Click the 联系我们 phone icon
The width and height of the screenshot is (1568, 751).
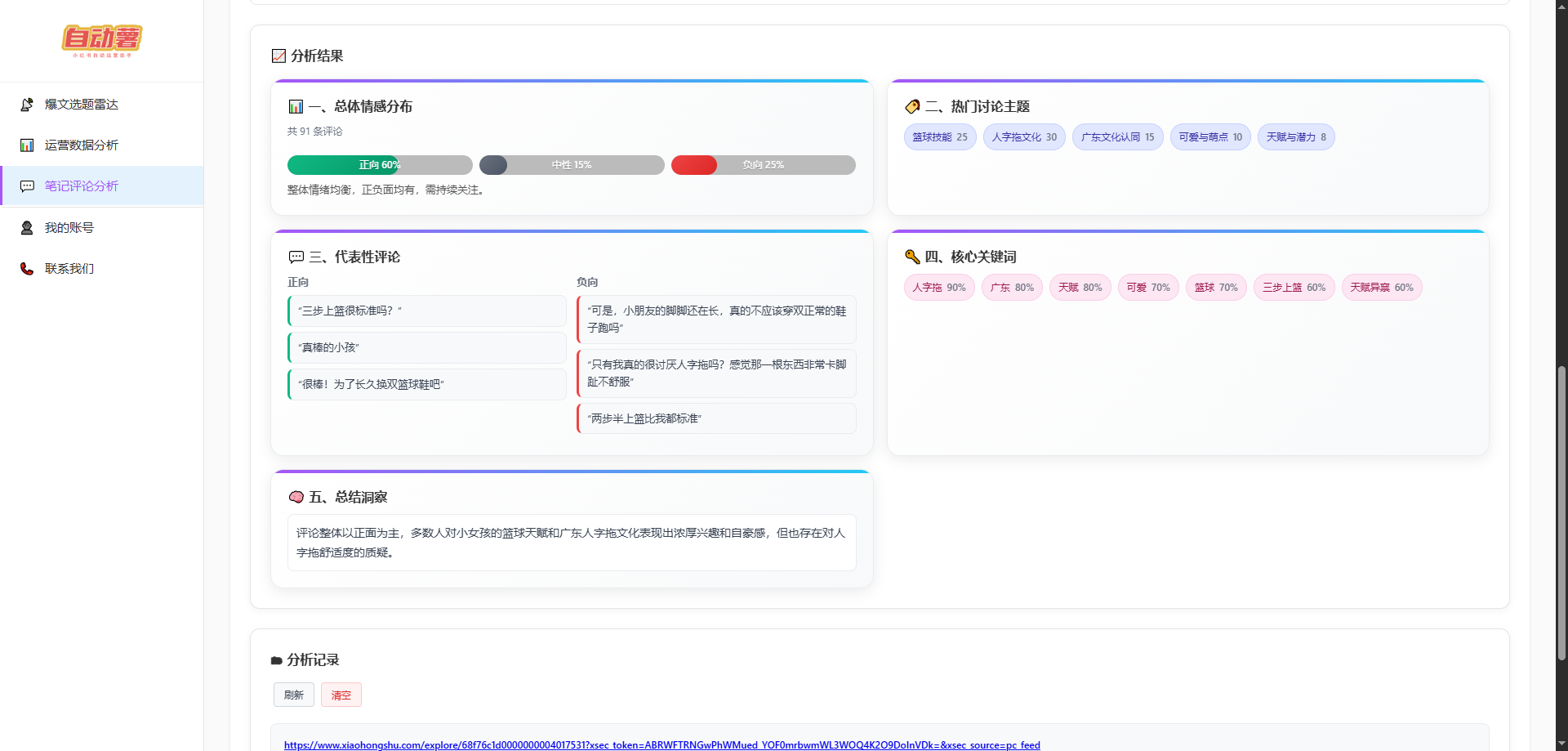tap(27, 269)
